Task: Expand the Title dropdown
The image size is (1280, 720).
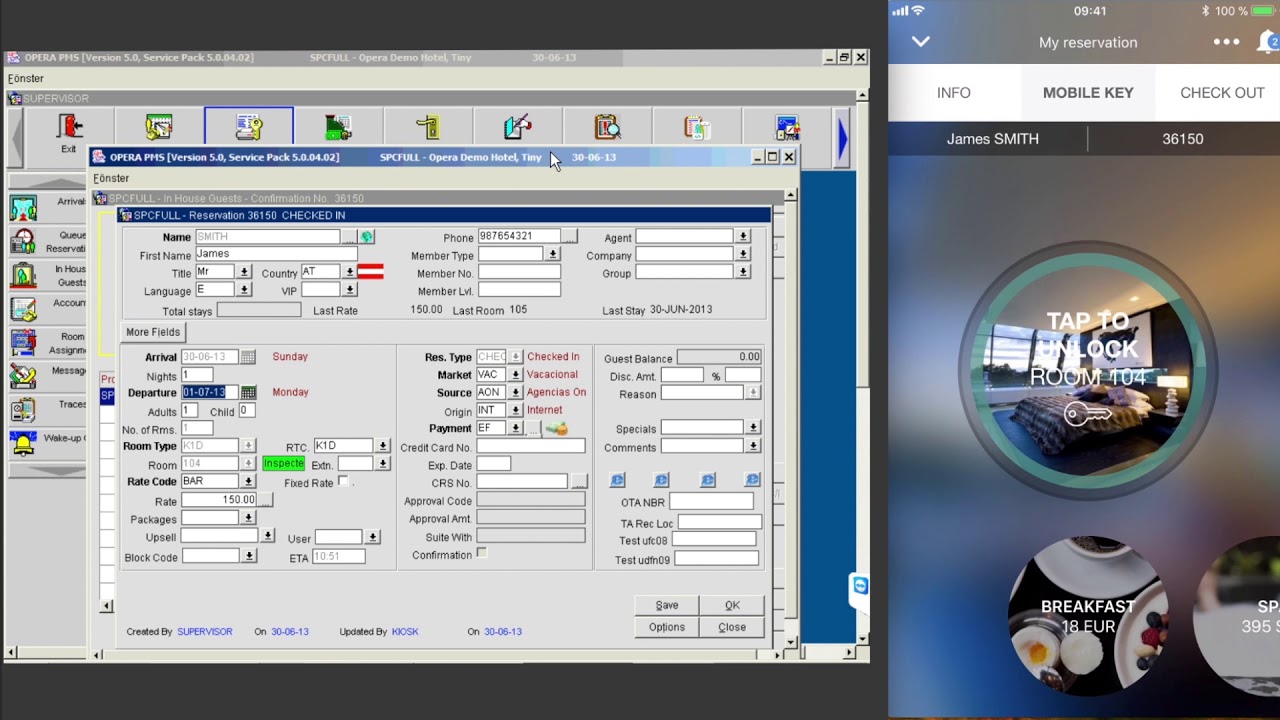Action: [x=244, y=272]
